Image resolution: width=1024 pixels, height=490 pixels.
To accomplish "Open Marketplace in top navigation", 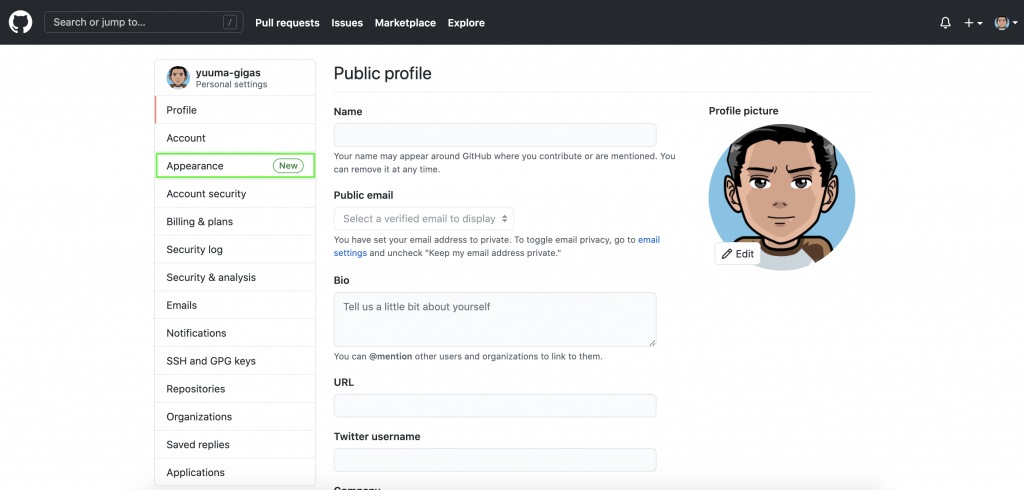I will 405,23.
